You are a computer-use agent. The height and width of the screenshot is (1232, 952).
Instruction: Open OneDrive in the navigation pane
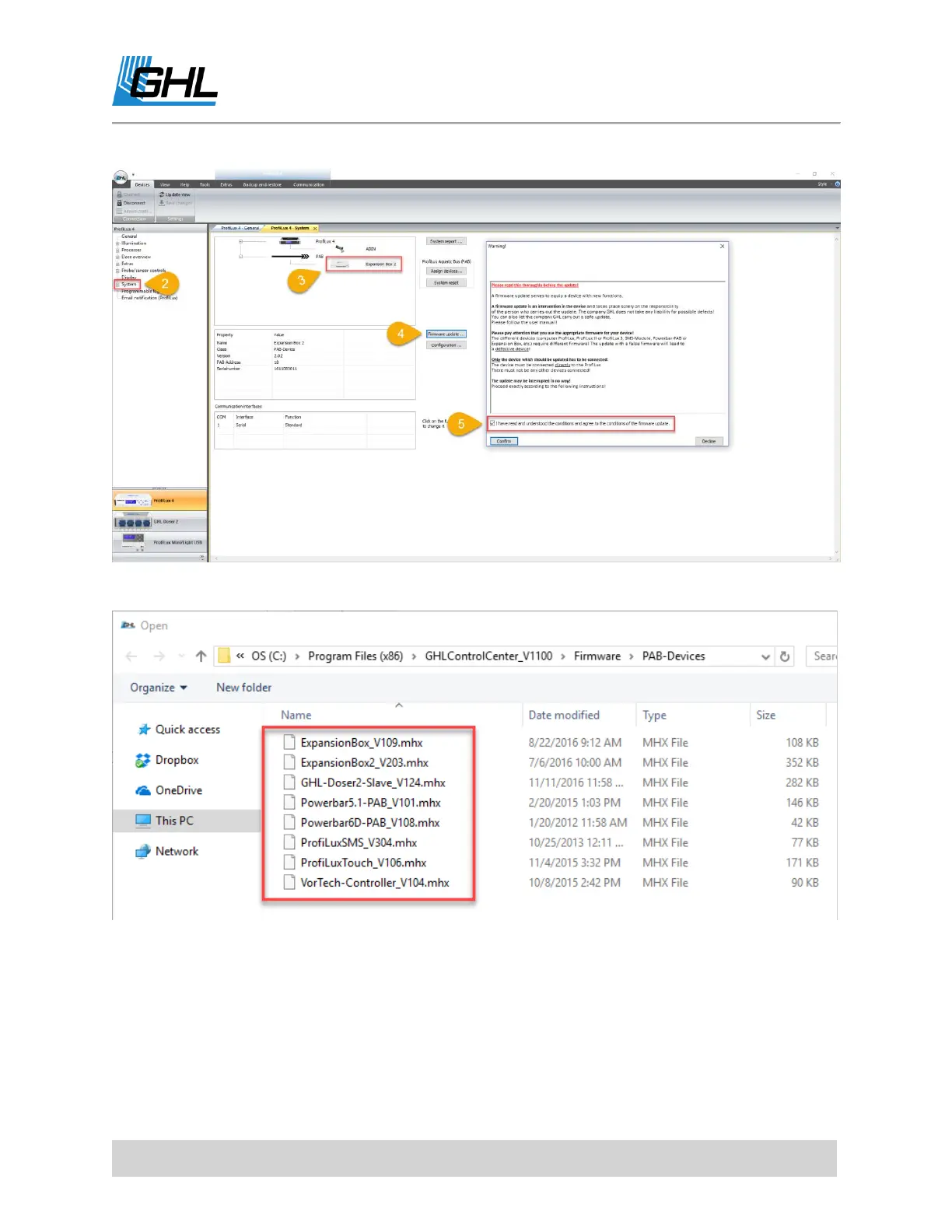[x=169, y=790]
